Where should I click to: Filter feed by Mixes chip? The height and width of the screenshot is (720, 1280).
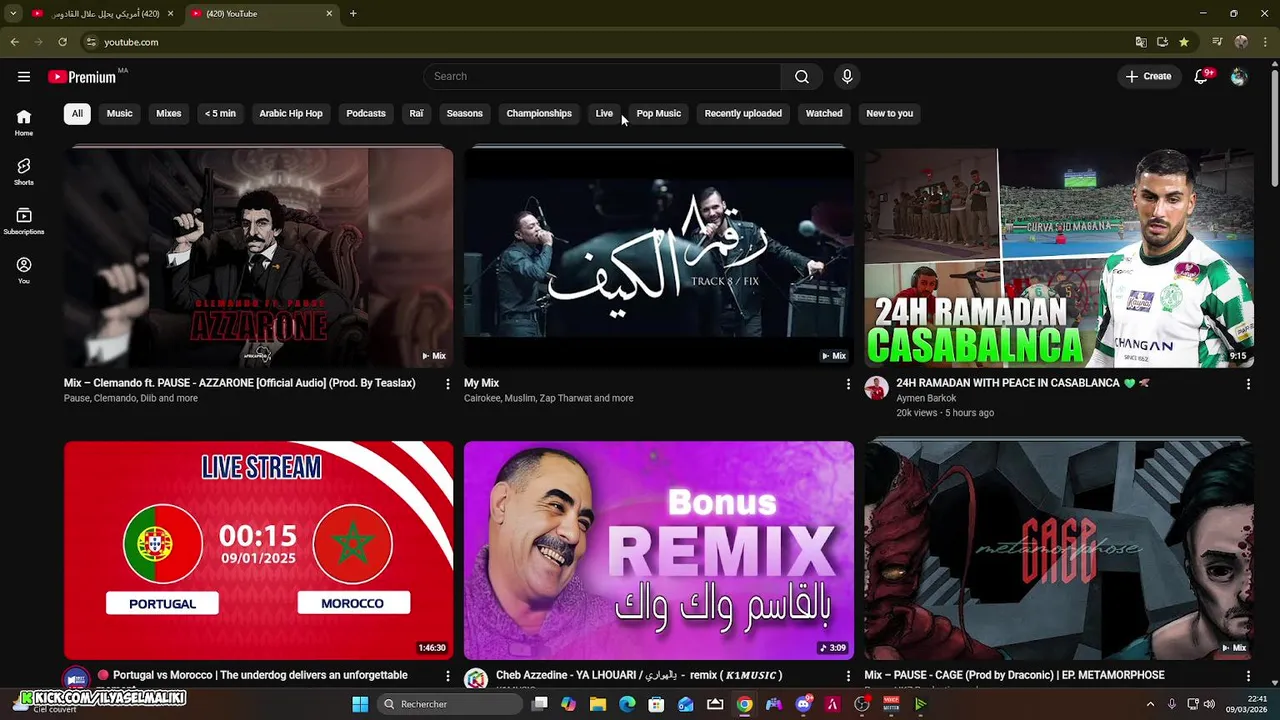click(169, 113)
